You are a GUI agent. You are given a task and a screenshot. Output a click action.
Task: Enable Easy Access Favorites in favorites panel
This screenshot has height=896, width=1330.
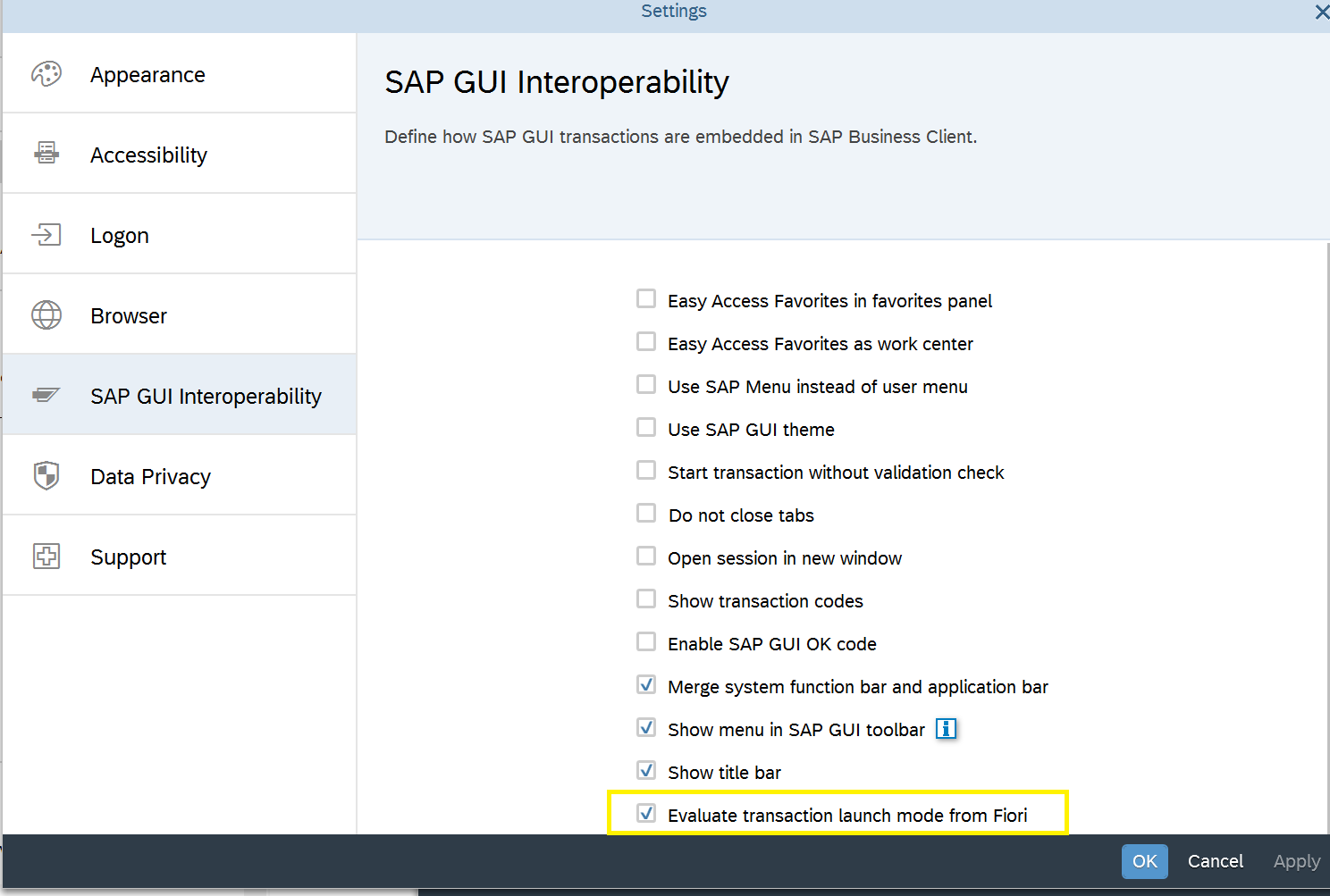point(646,299)
